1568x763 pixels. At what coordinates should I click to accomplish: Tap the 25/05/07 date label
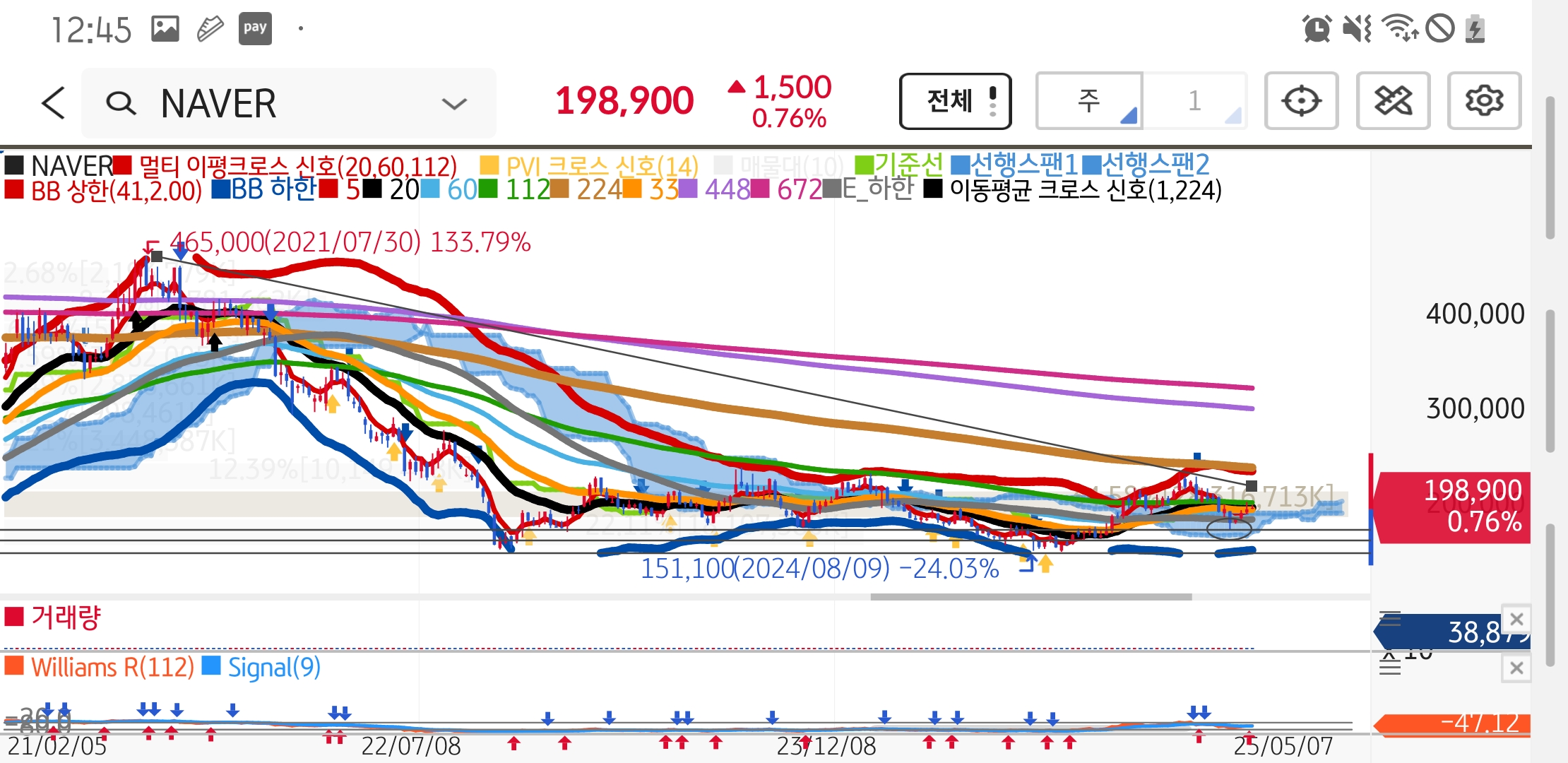[1283, 746]
